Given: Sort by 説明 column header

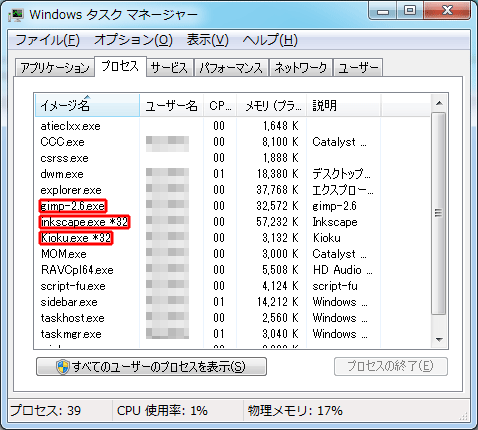Looking at the screenshot, I should click(x=344, y=106).
